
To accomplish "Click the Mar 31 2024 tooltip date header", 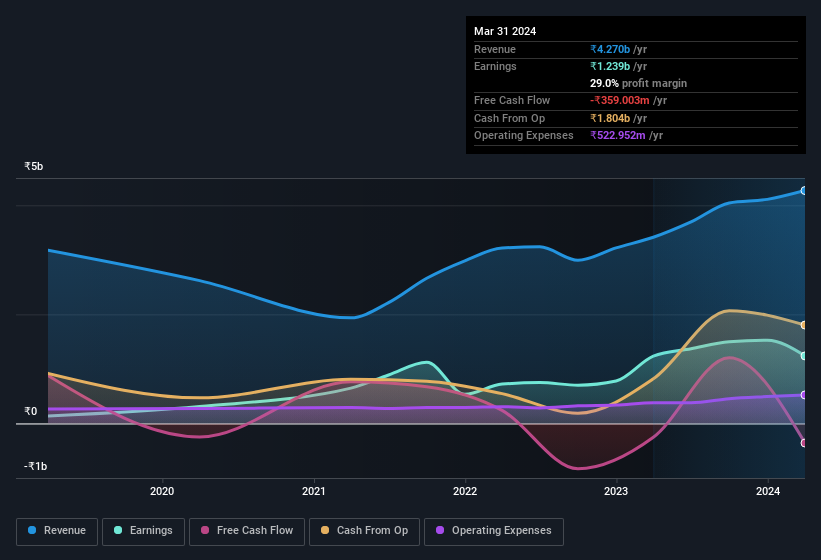I will tap(505, 31).
